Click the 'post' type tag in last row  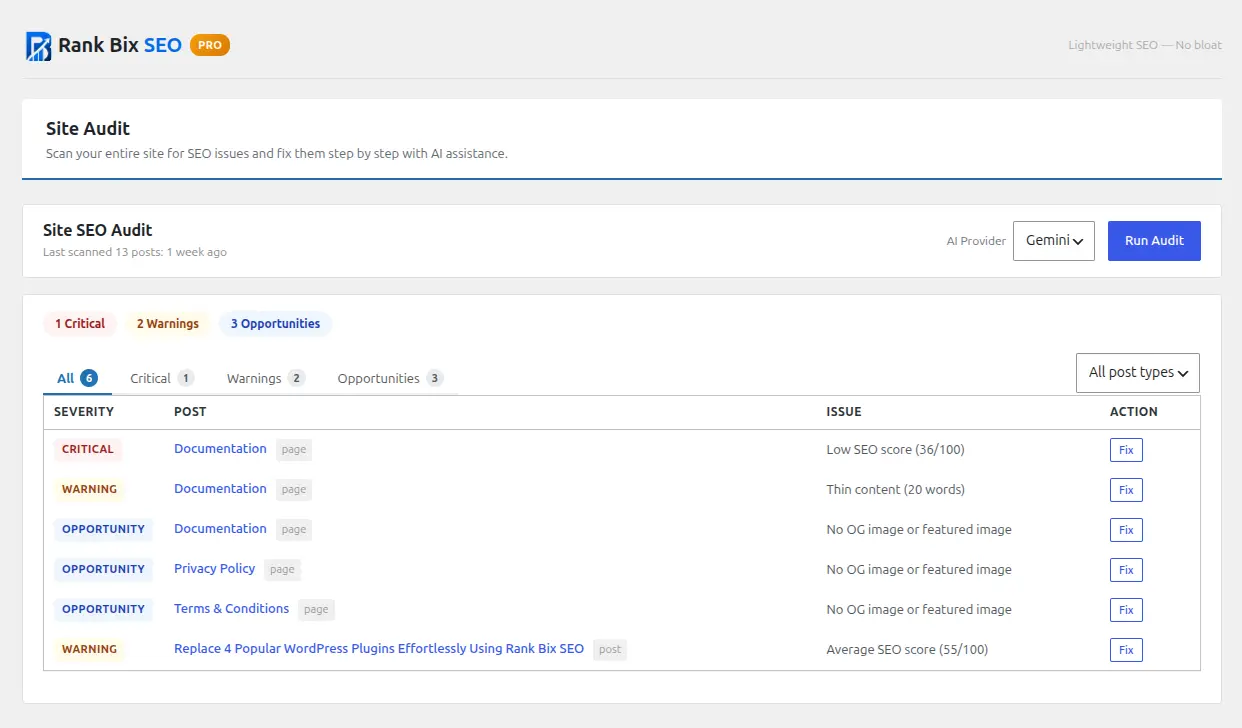610,650
